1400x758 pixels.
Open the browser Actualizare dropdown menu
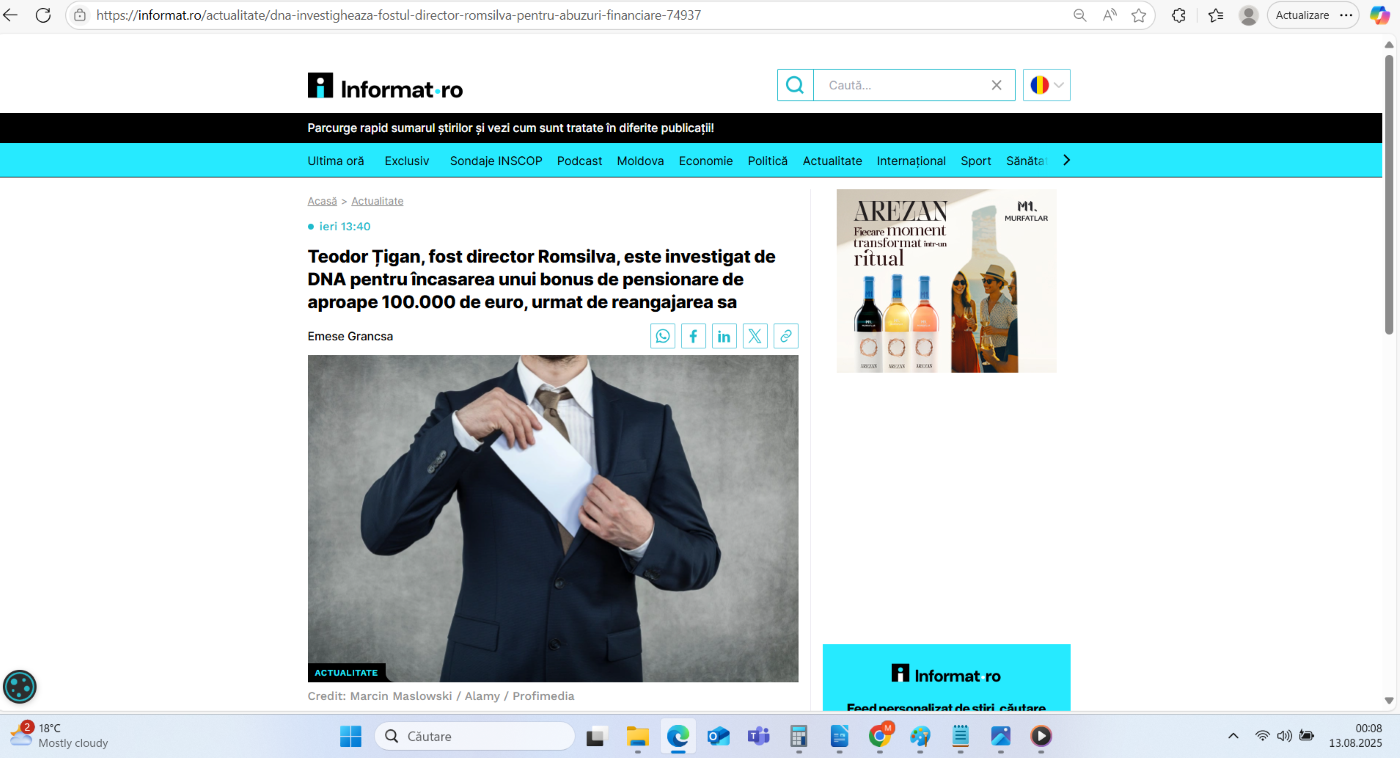1346,15
